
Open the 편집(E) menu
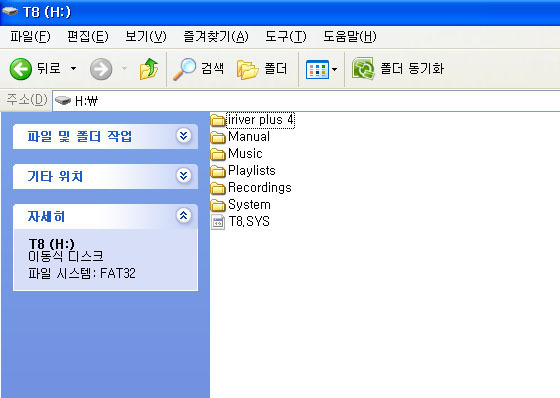[x=88, y=36]
